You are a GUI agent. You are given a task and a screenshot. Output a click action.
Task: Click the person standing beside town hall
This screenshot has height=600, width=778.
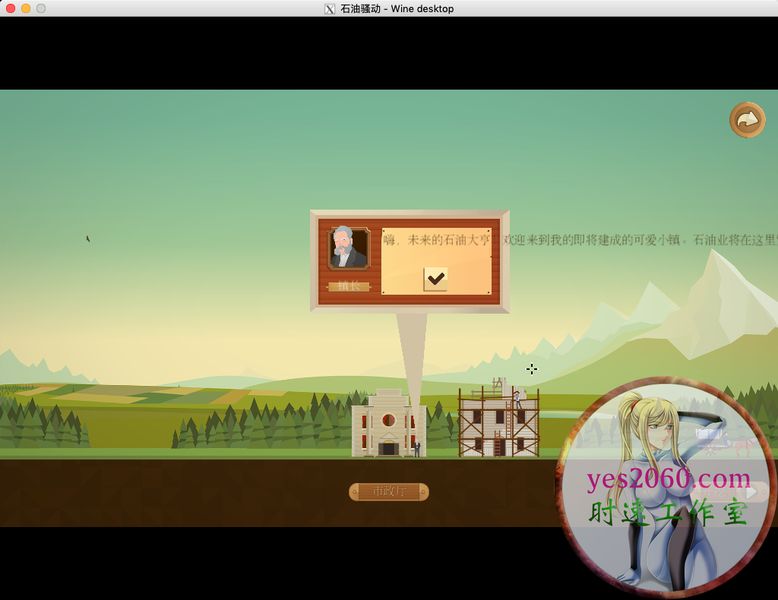coord(417,449)
